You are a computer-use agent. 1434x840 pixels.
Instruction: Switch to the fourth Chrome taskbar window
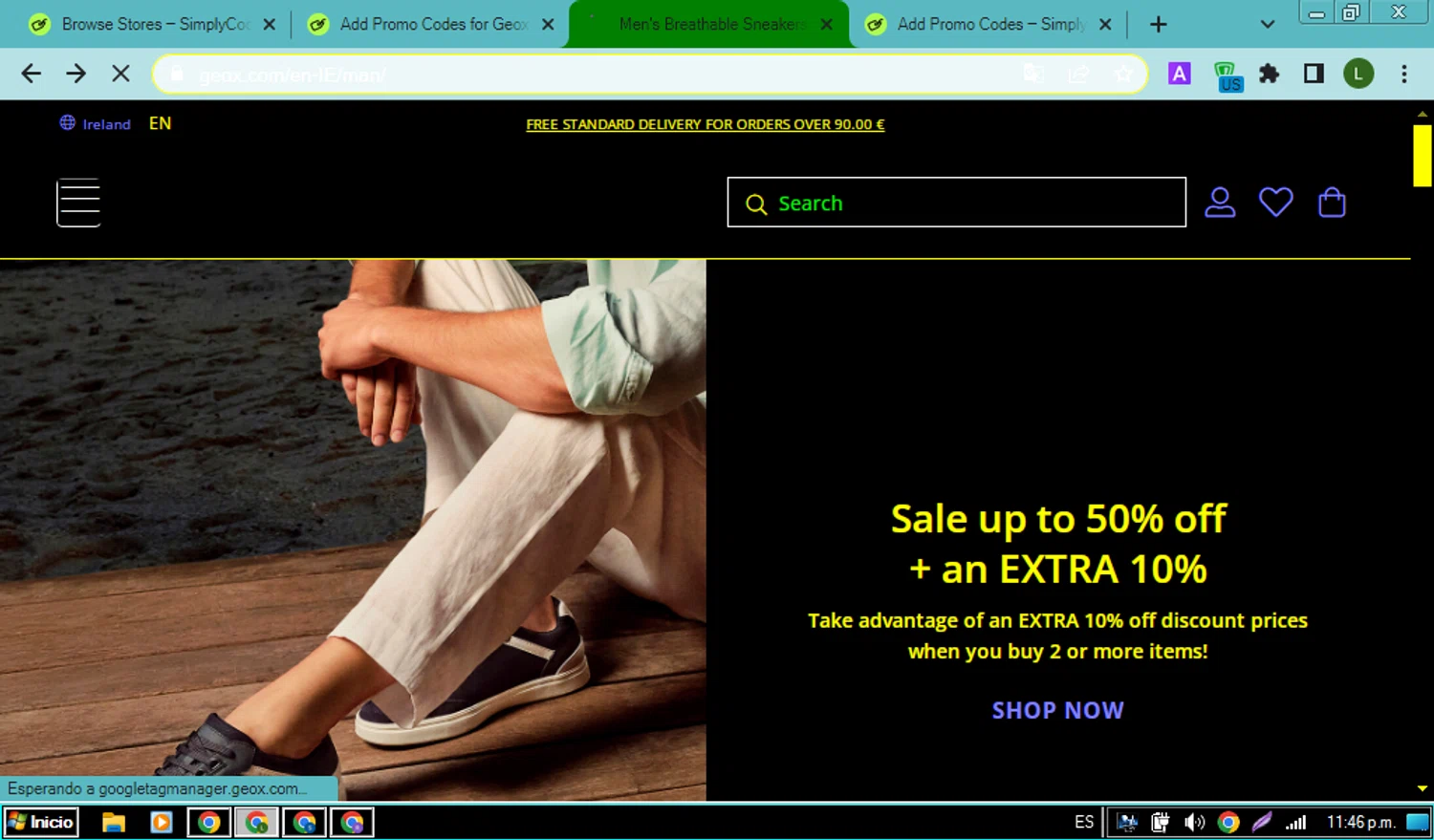pyautogui.click(x=352, y=822)
